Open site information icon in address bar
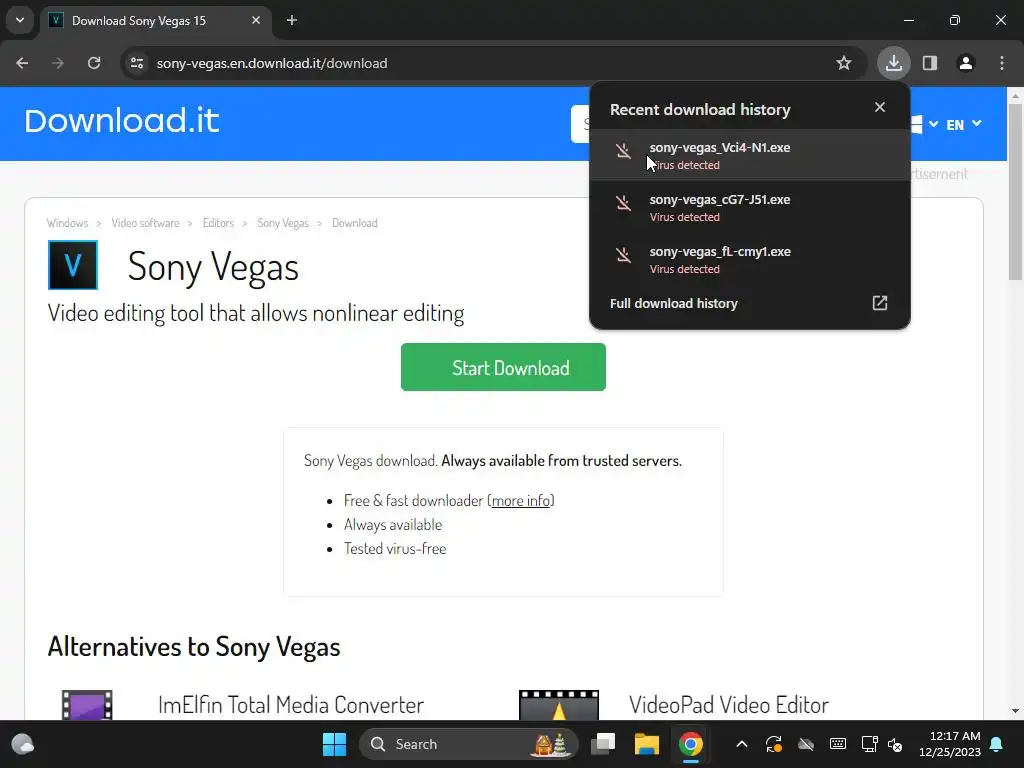Image resolution: width=1024 pixels, height=768 pixels. coord(137,63)
